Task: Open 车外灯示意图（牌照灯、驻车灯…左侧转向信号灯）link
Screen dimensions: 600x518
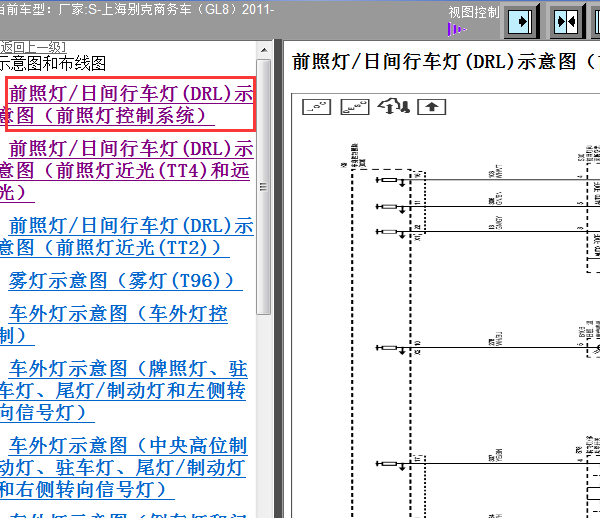Action: [x=124, y=391]
